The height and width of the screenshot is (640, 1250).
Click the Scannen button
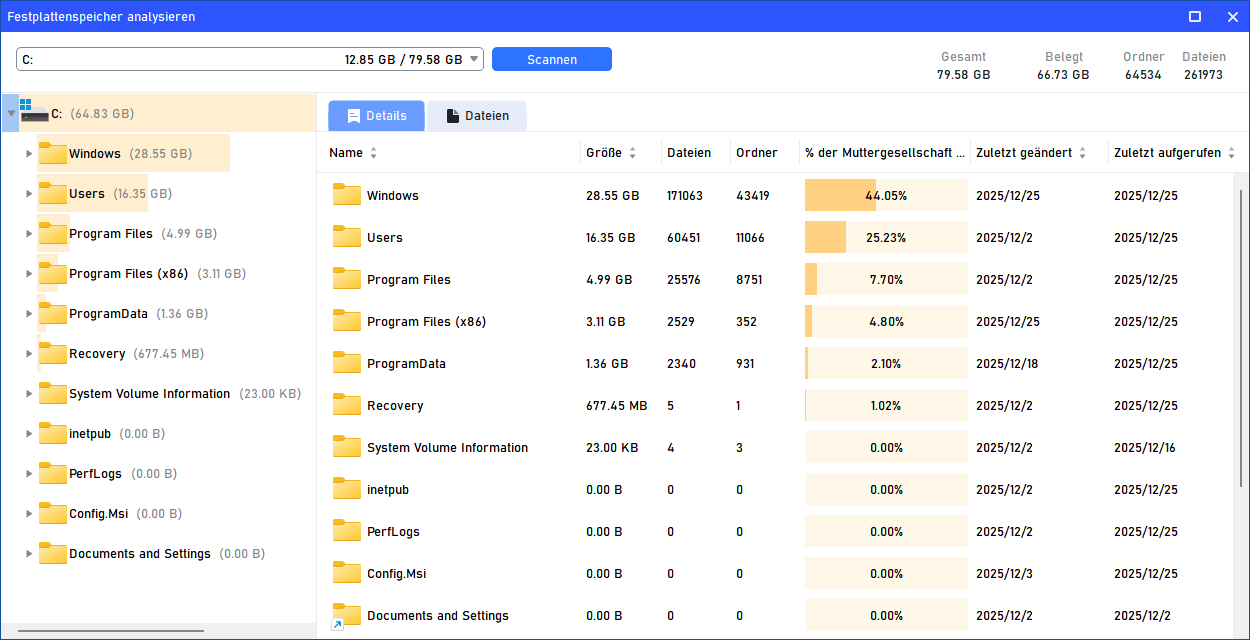click(x=552, y=59)
